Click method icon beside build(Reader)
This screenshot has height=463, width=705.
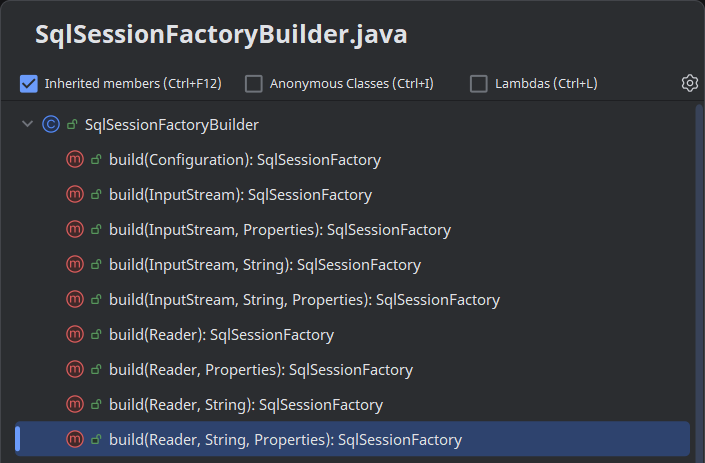(75, 335)
